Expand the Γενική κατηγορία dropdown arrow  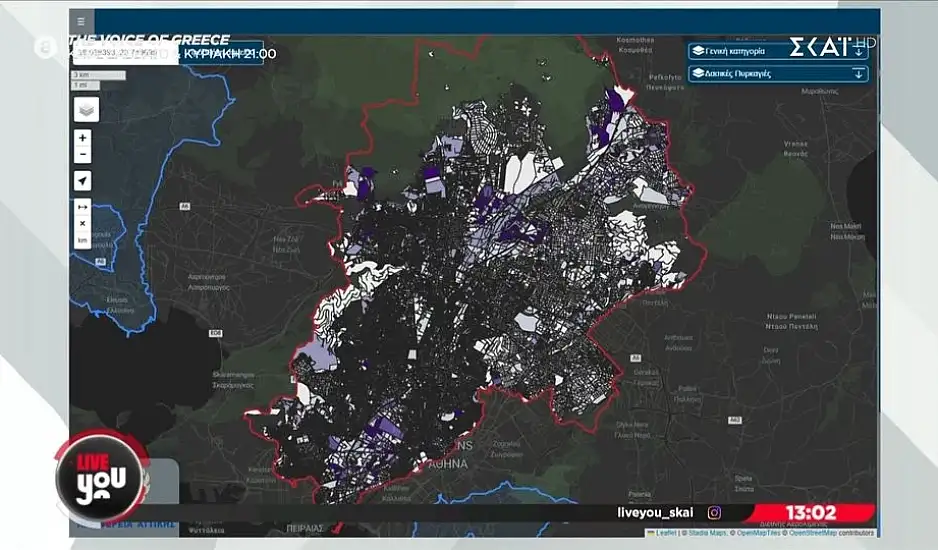(x=857, y=50)
